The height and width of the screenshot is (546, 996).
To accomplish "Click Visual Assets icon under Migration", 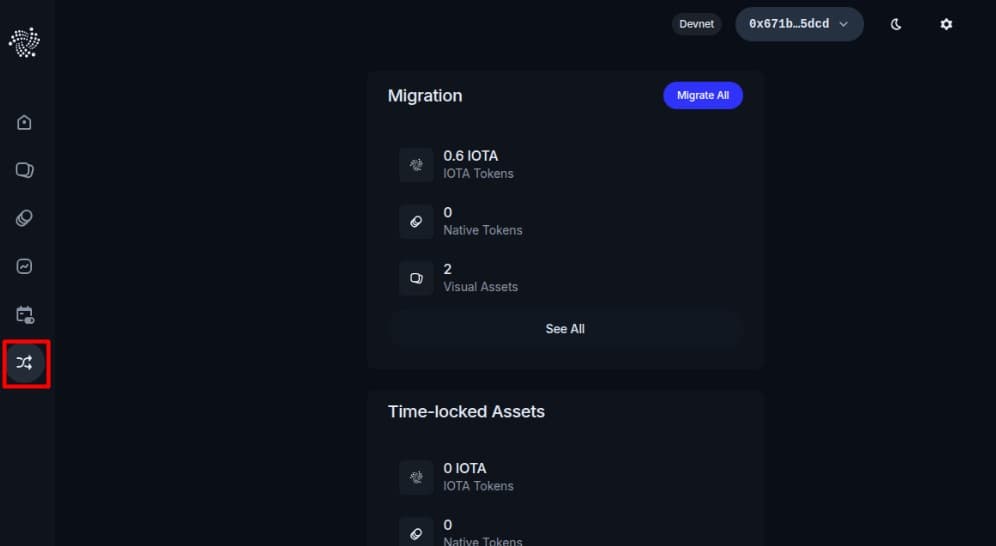I will 416,278.
